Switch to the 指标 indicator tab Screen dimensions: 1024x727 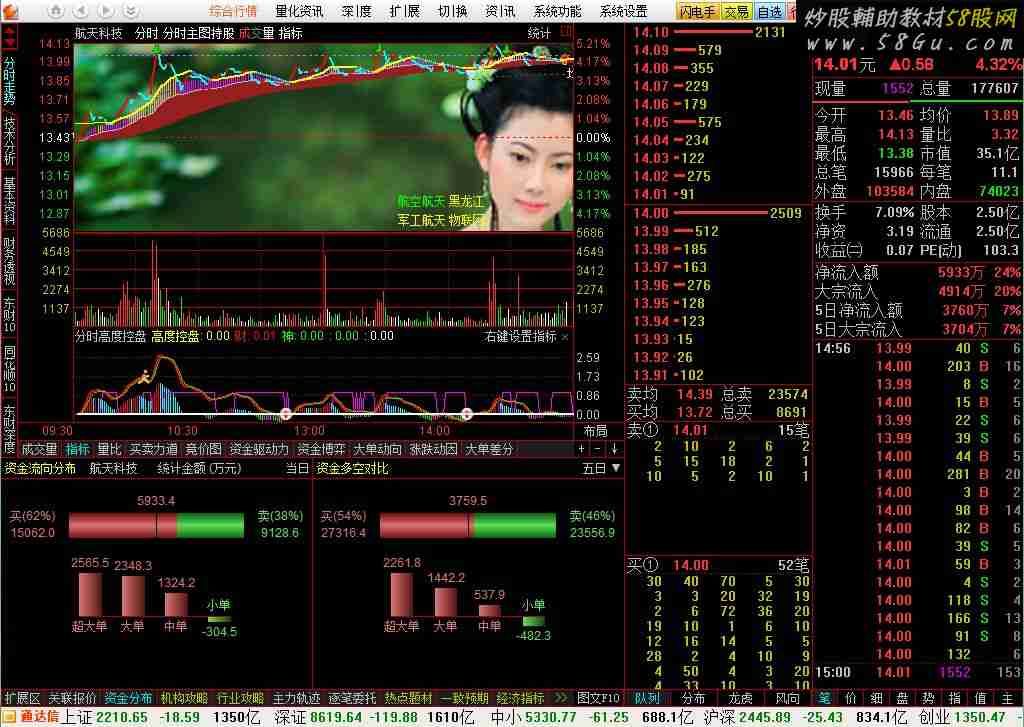pos(78,449)
